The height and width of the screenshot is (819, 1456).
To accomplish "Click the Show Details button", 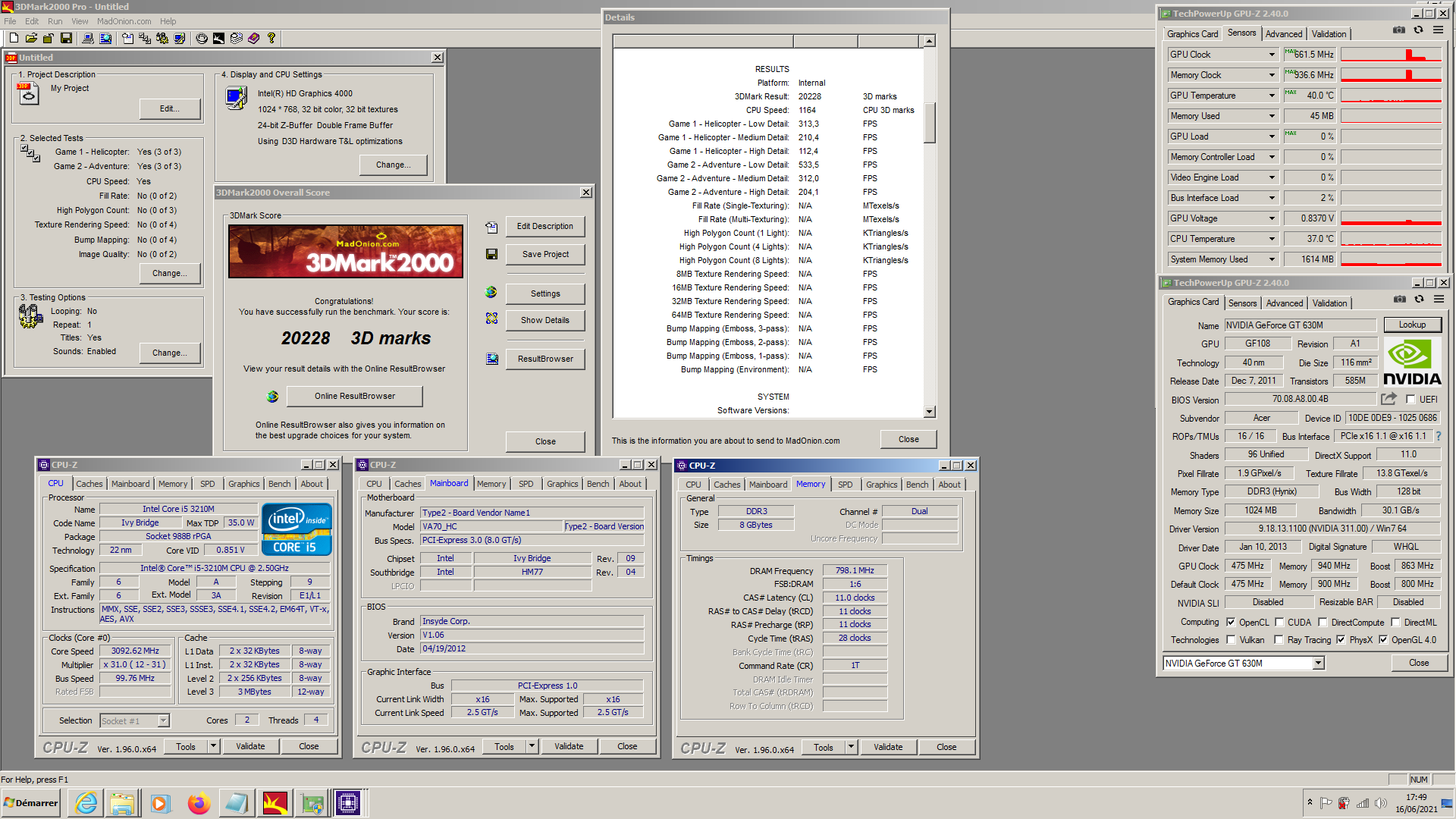I will pos(545,320).
